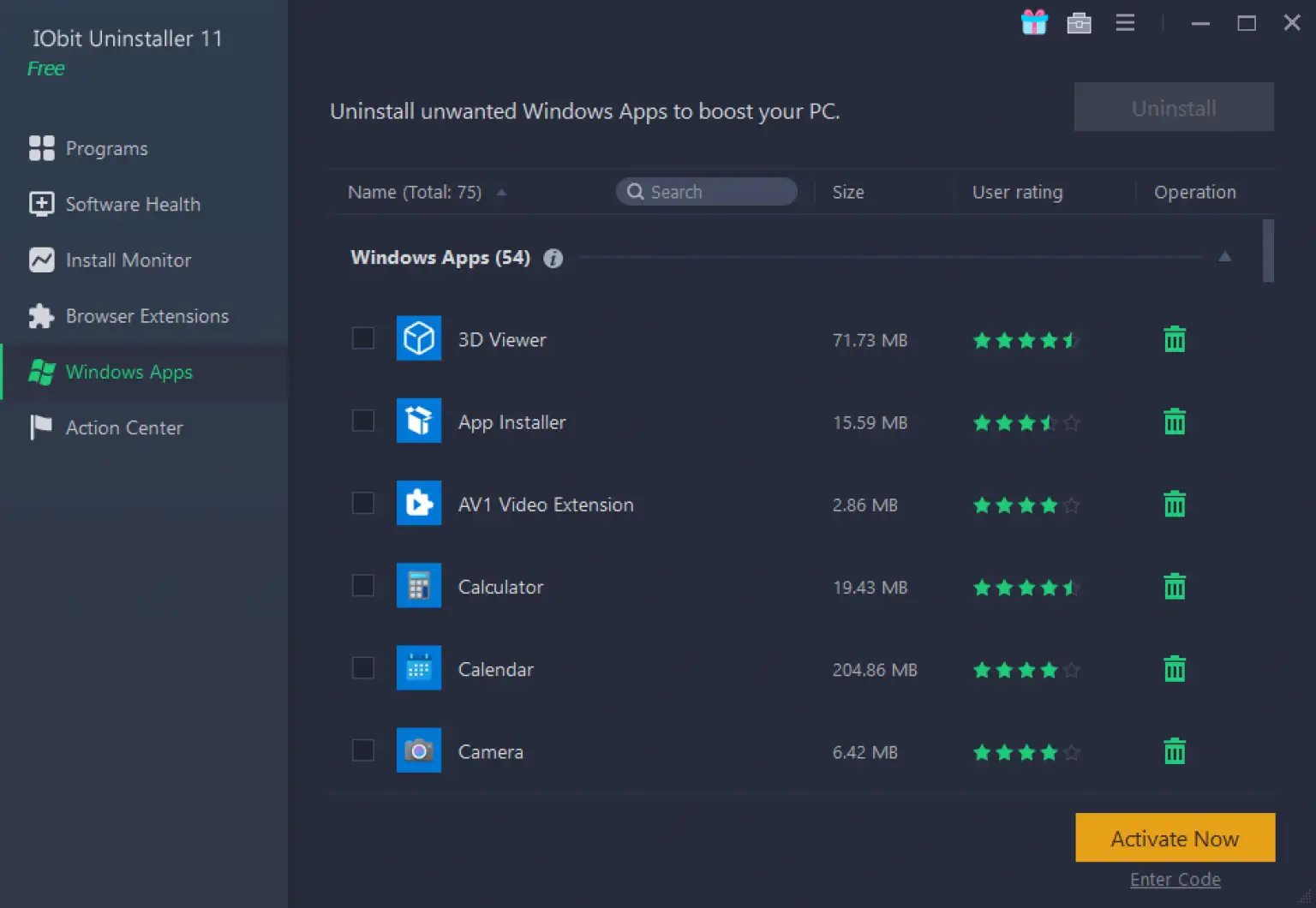Check the App Installer checkbox
The height and width of the screenshot is (908, 1316).
pos(363,421)
